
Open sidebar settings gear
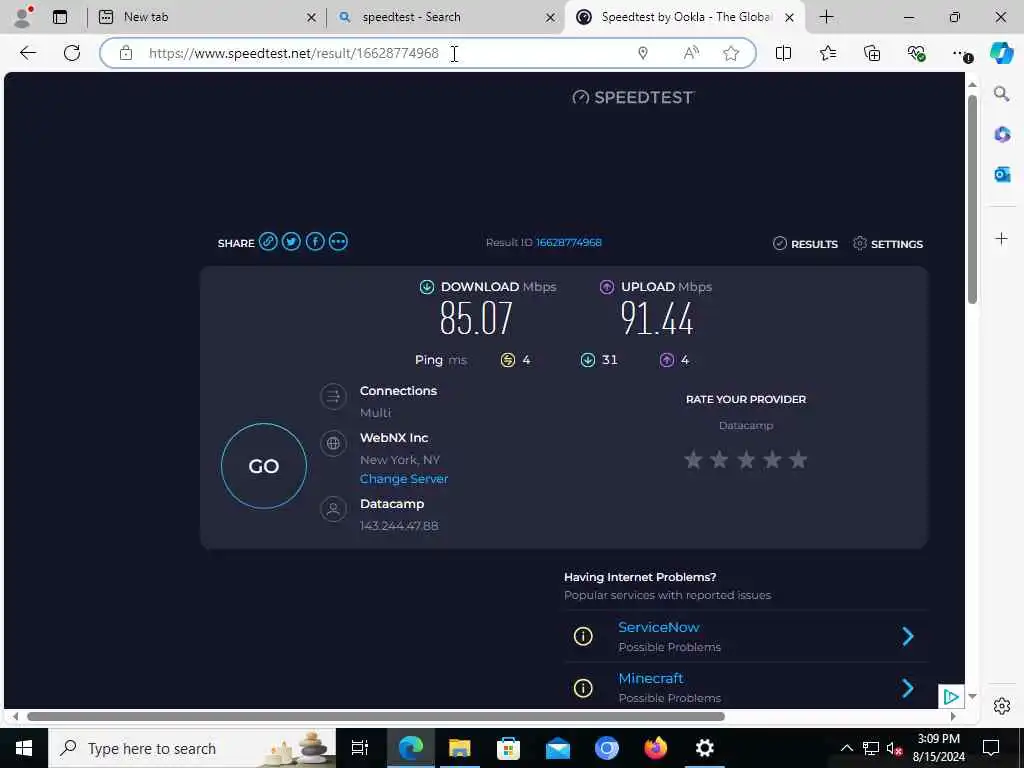(x=1002, y=707)
